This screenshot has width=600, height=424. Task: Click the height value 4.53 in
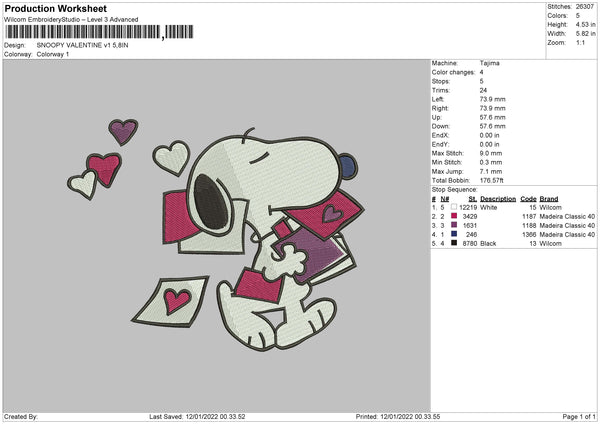tap(585, 24)
